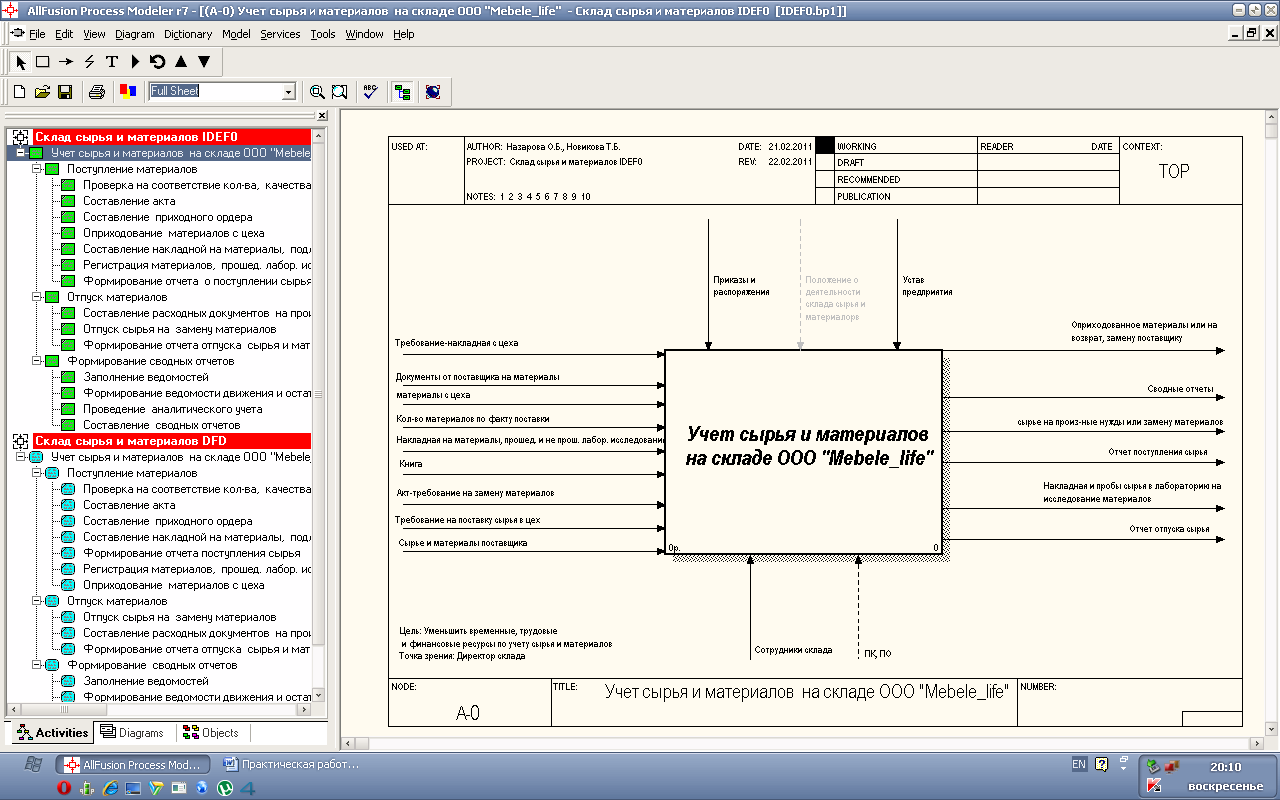
Task: Go to child diagram with down triangle
Action: pos(203,61)
